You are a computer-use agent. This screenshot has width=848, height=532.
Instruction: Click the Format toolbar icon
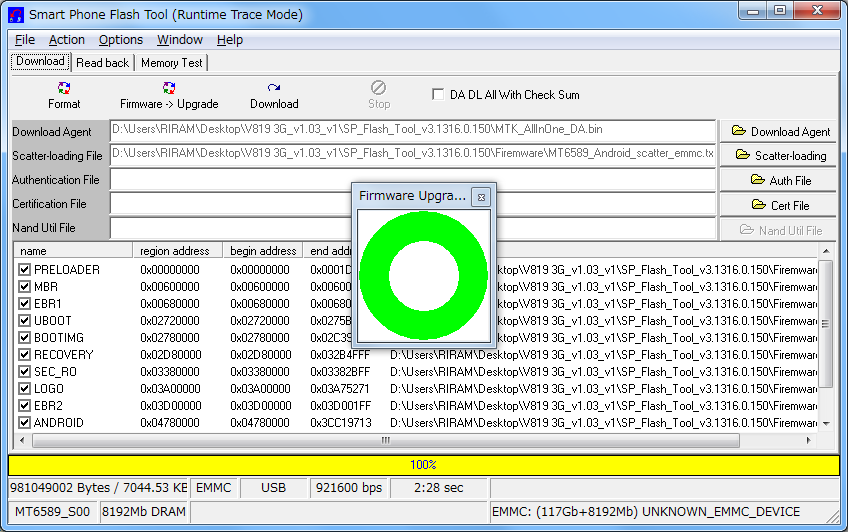(64, 88)
